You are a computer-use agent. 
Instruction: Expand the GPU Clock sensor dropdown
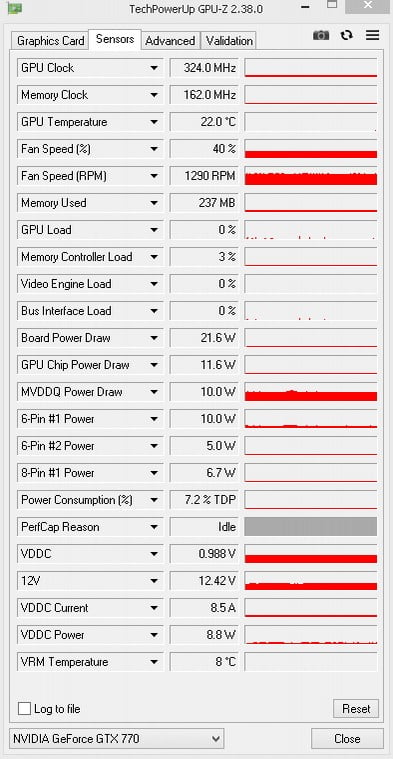pyautogui.click(x=154, y=68)
